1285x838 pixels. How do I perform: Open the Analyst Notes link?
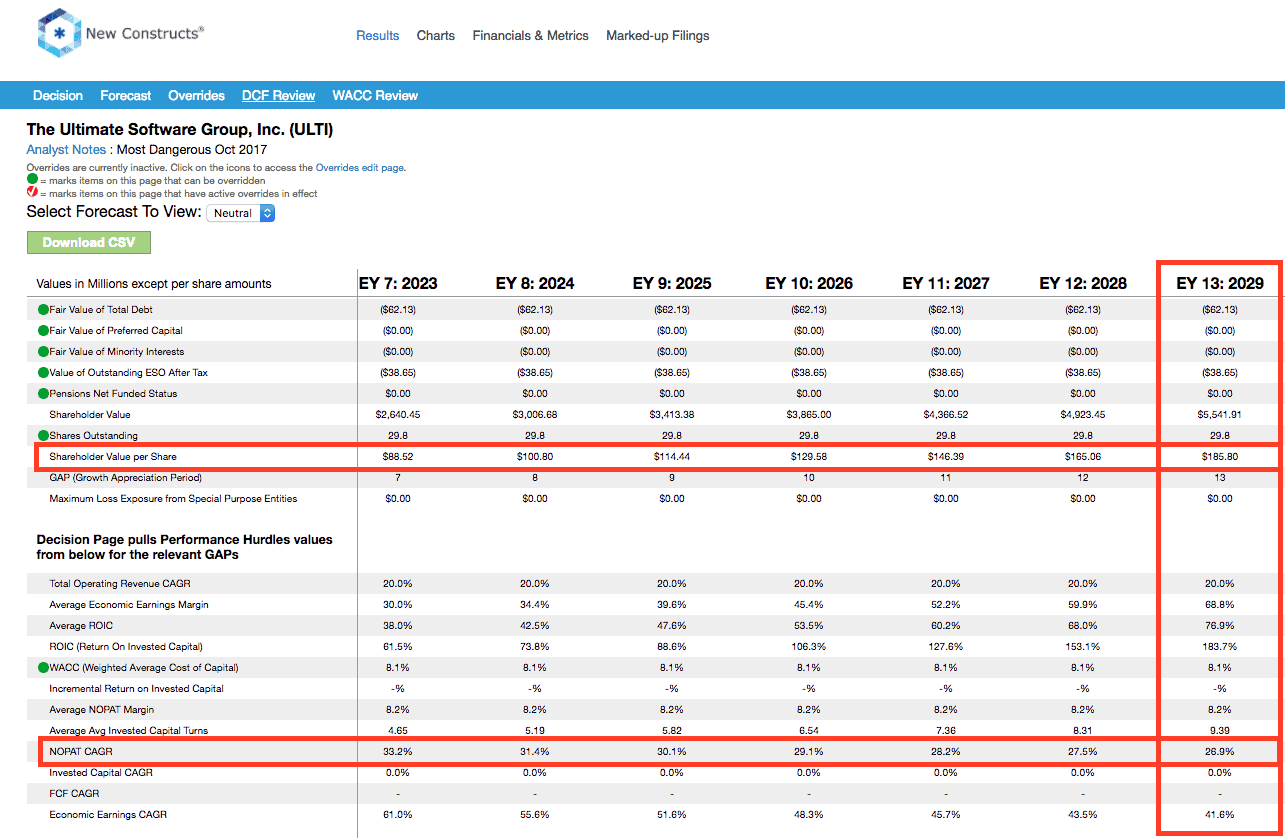(66, 149)
